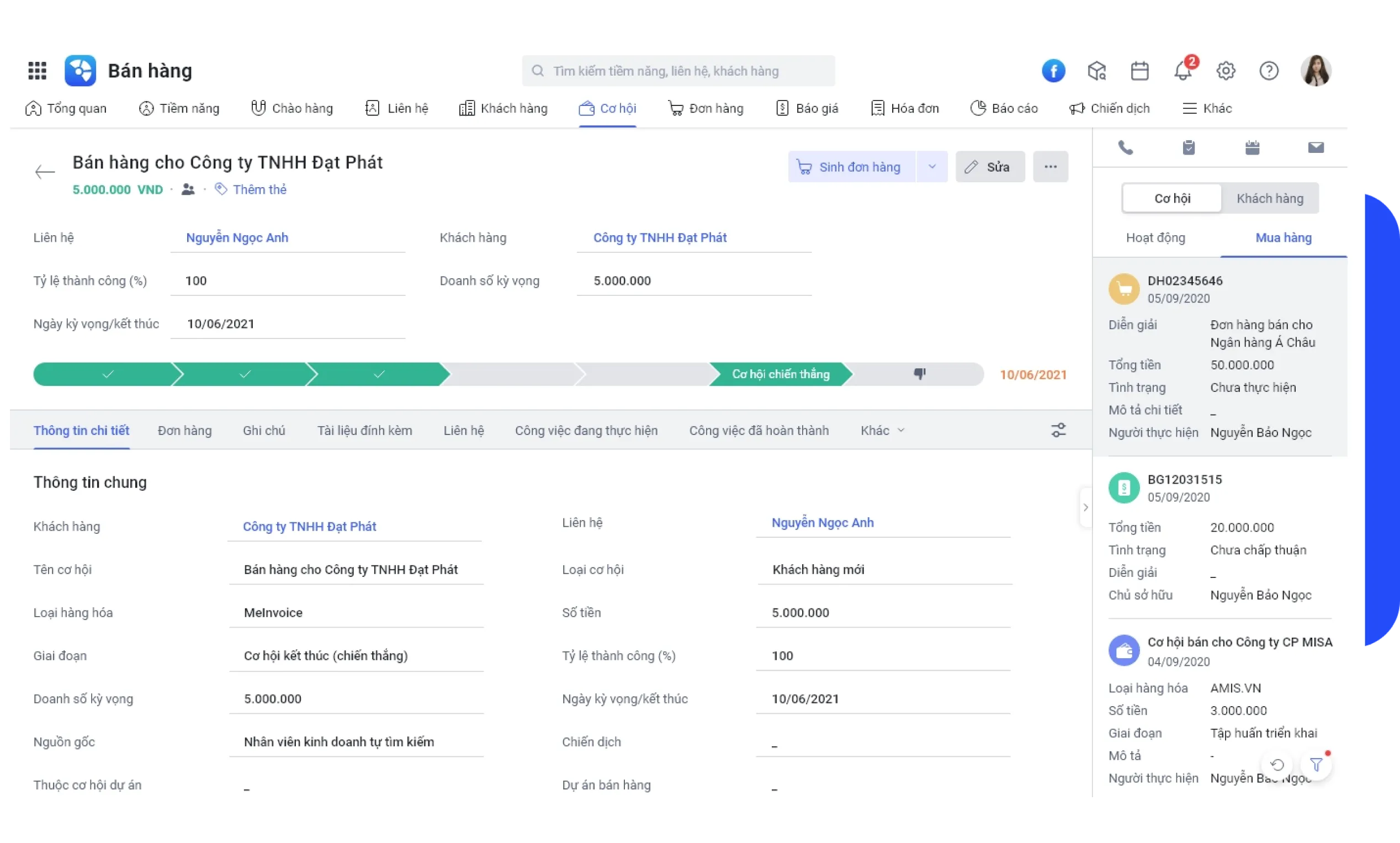Open the help question mark icon
The image size is (1400, 843).
pyautogui.click(x=1269, y=71)
